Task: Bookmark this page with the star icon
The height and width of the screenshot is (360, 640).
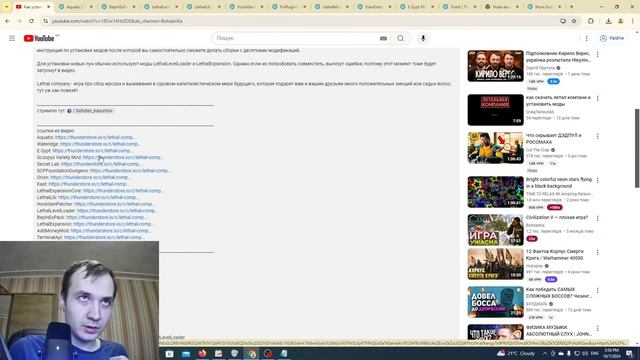Action: (x=574, y=21)
